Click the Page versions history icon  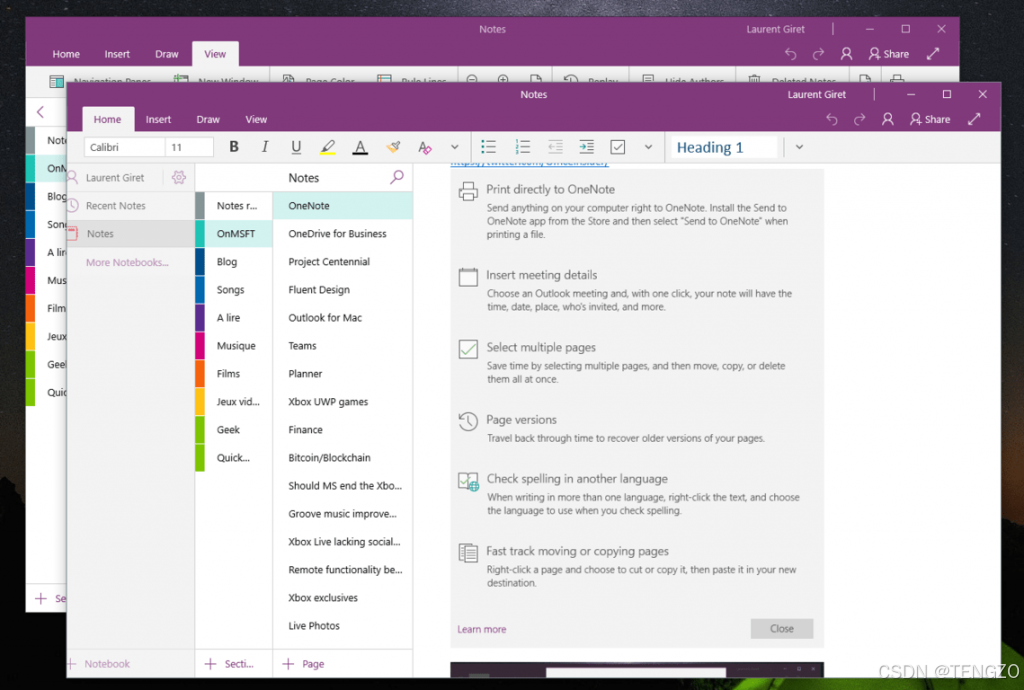(468, 421)
